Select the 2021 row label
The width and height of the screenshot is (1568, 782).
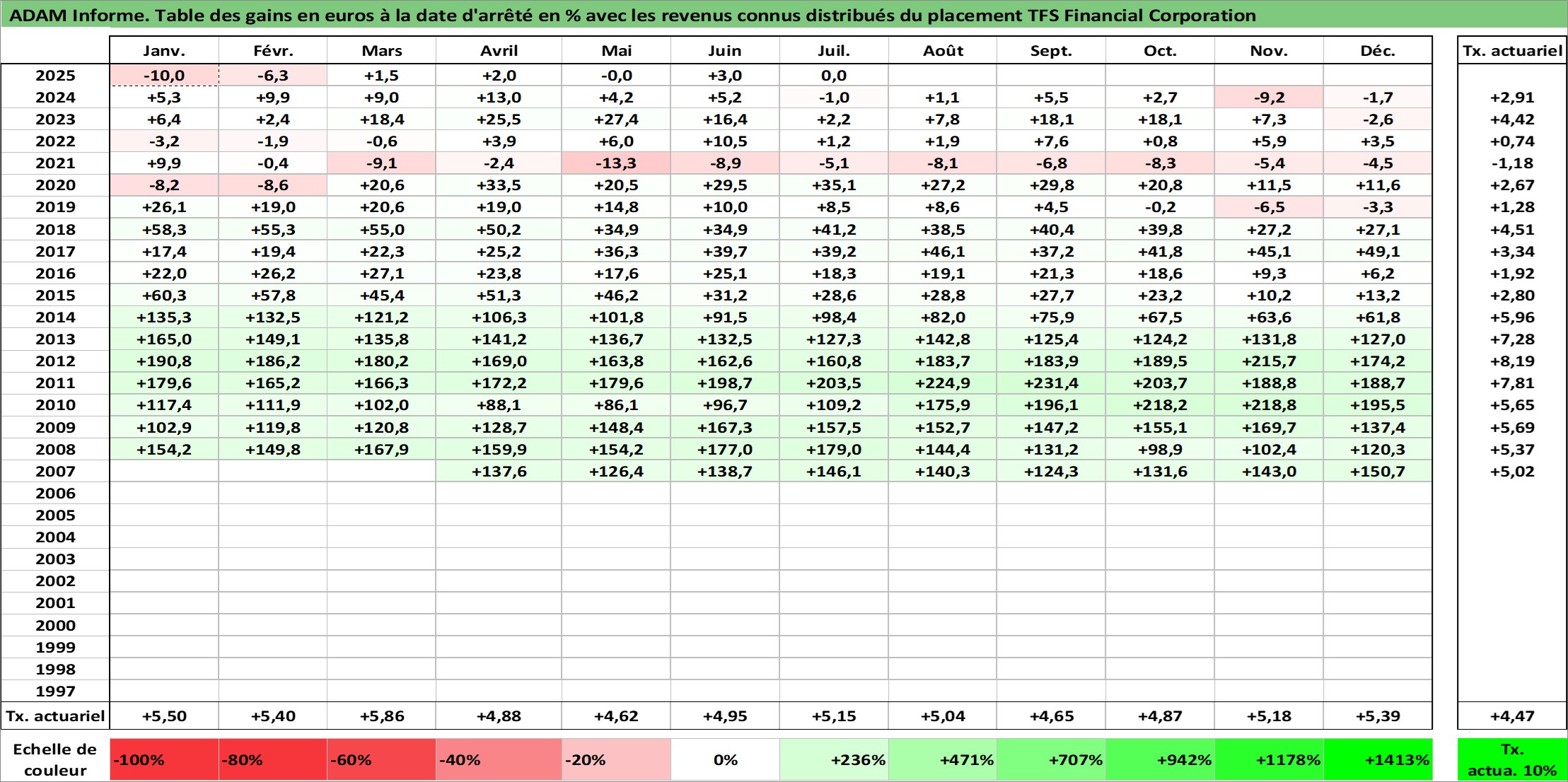[x=55, y=163]
